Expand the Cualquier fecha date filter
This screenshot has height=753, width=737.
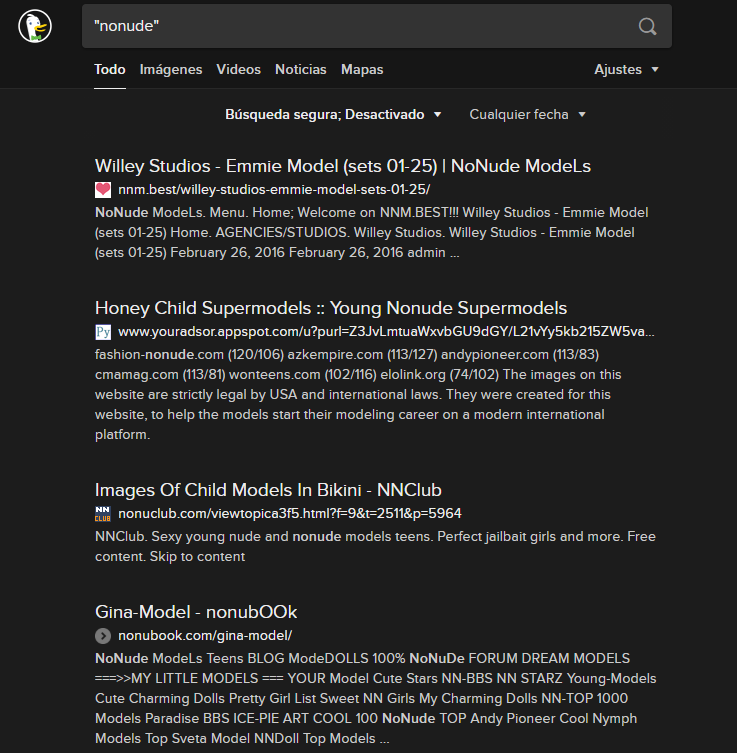click(527, 114)
